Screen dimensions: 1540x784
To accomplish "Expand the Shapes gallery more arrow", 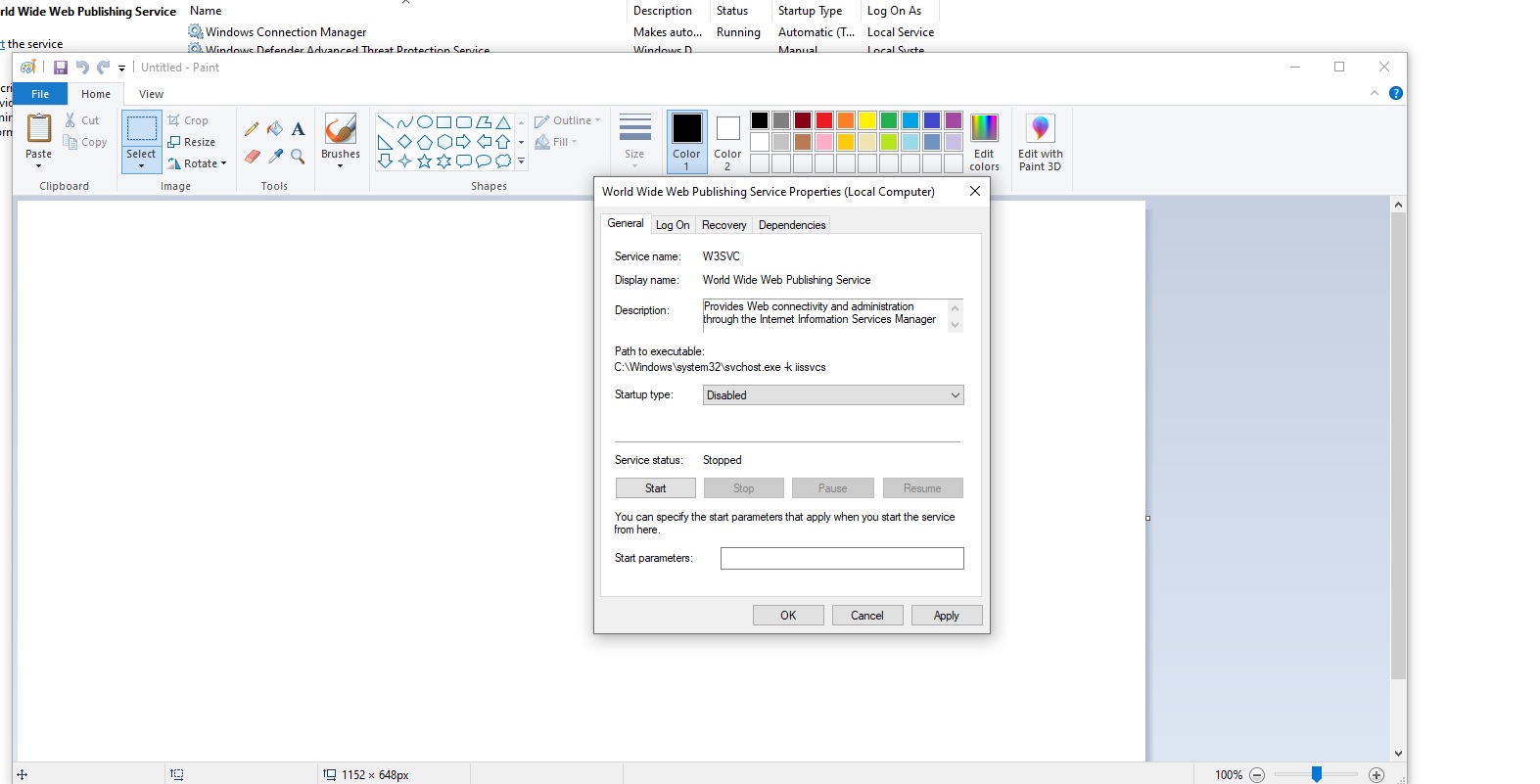I will click(x=521, y=162).
